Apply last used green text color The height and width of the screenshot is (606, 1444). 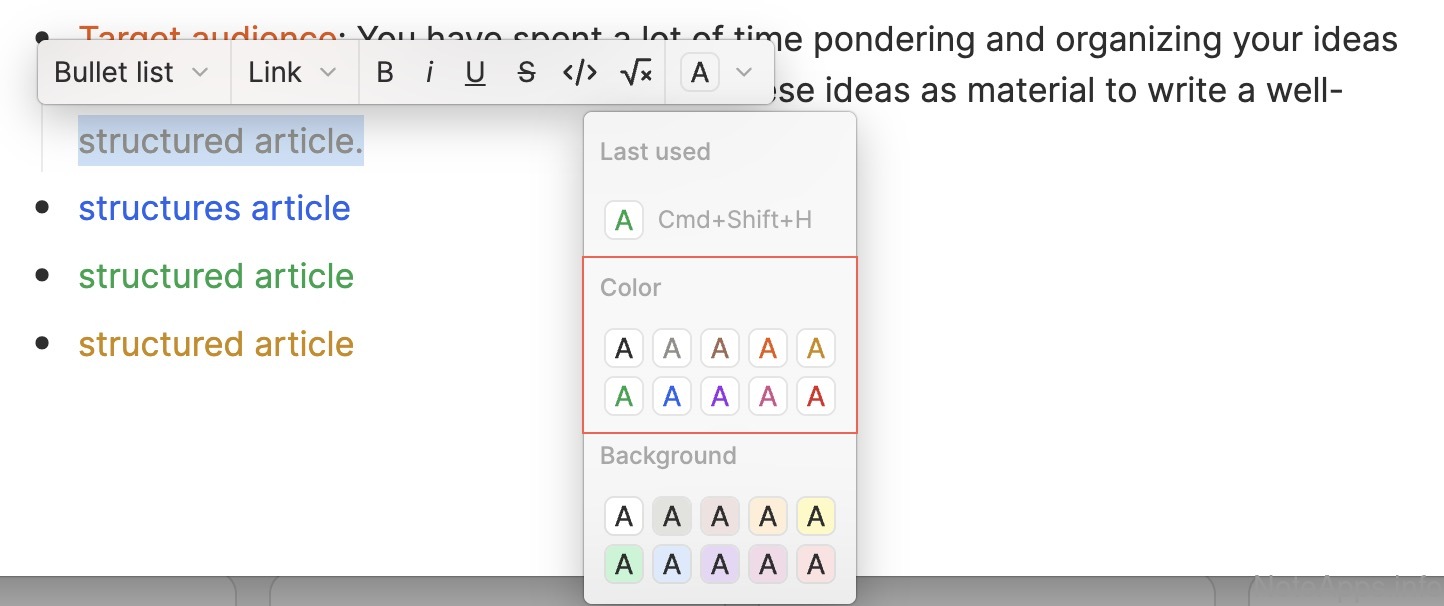pyautogui.click(x=624, y=220)
